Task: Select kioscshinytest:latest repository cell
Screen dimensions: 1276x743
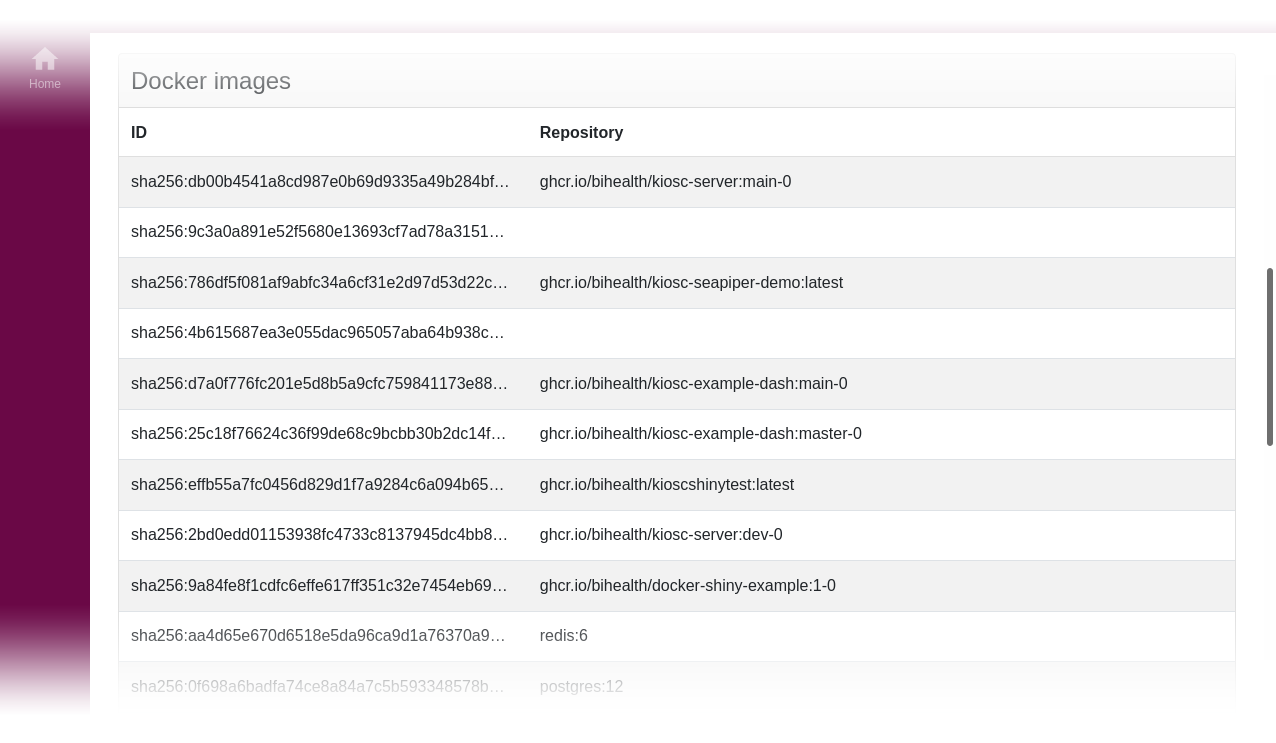Action: 881,485
